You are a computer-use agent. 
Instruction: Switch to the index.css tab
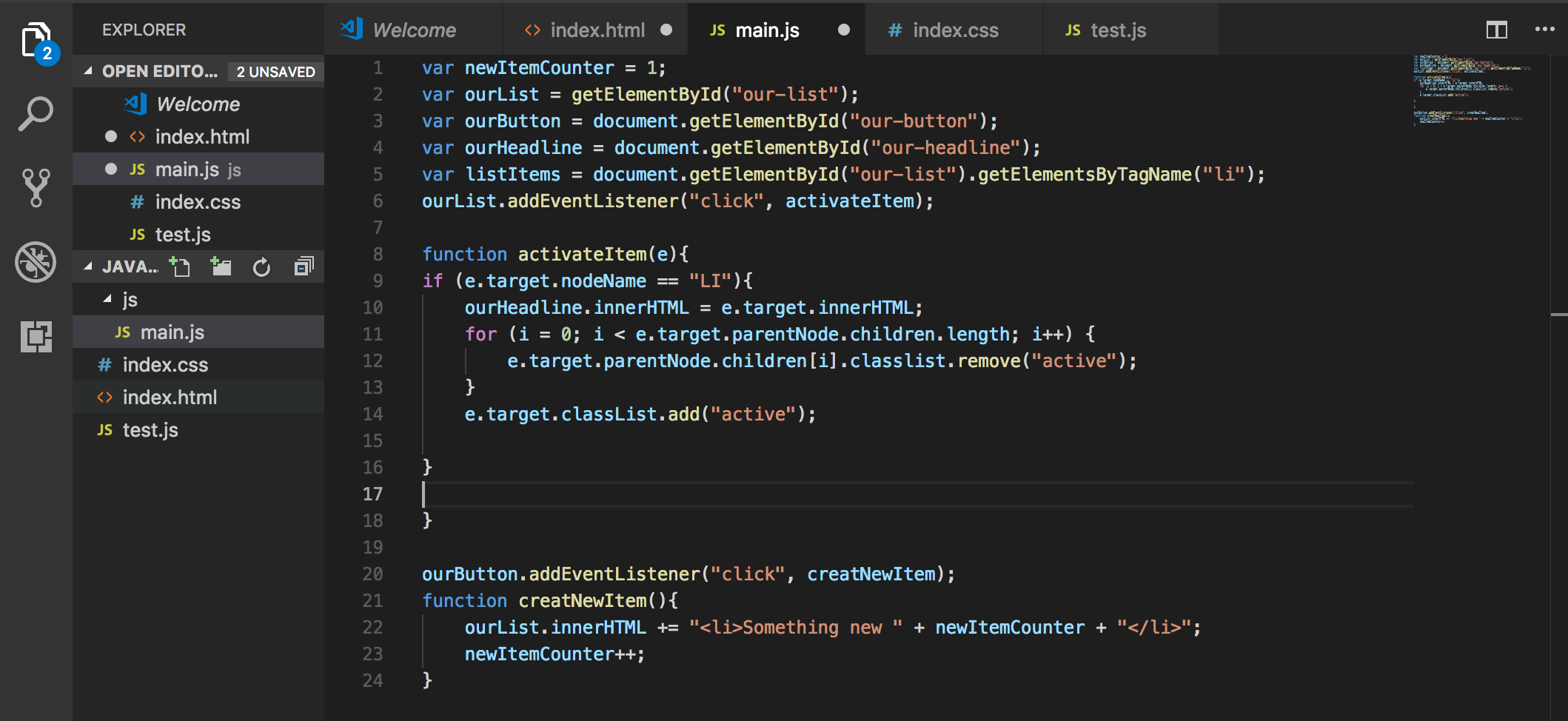954,30
